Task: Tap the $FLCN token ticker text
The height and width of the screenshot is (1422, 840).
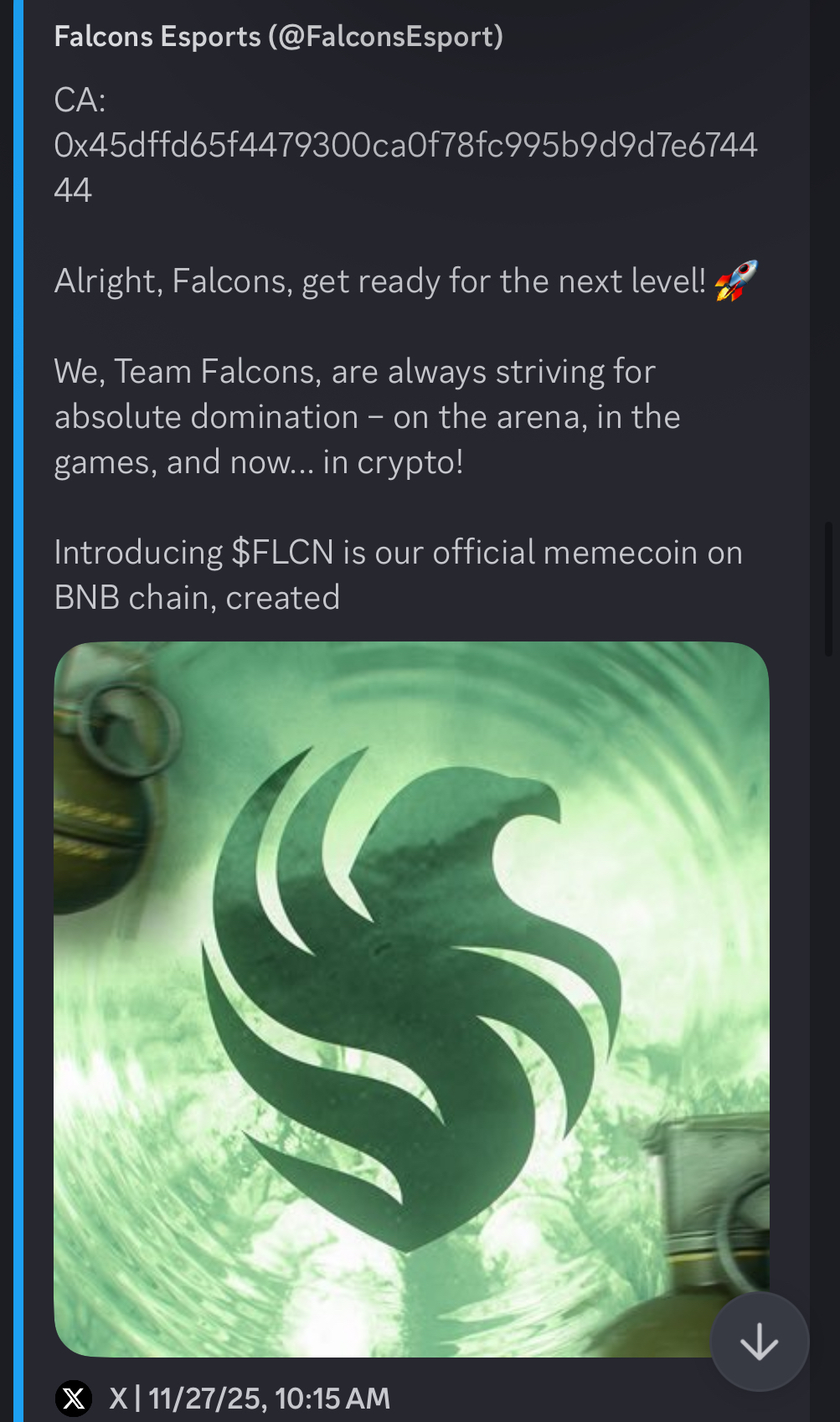Action: point(283,553)
